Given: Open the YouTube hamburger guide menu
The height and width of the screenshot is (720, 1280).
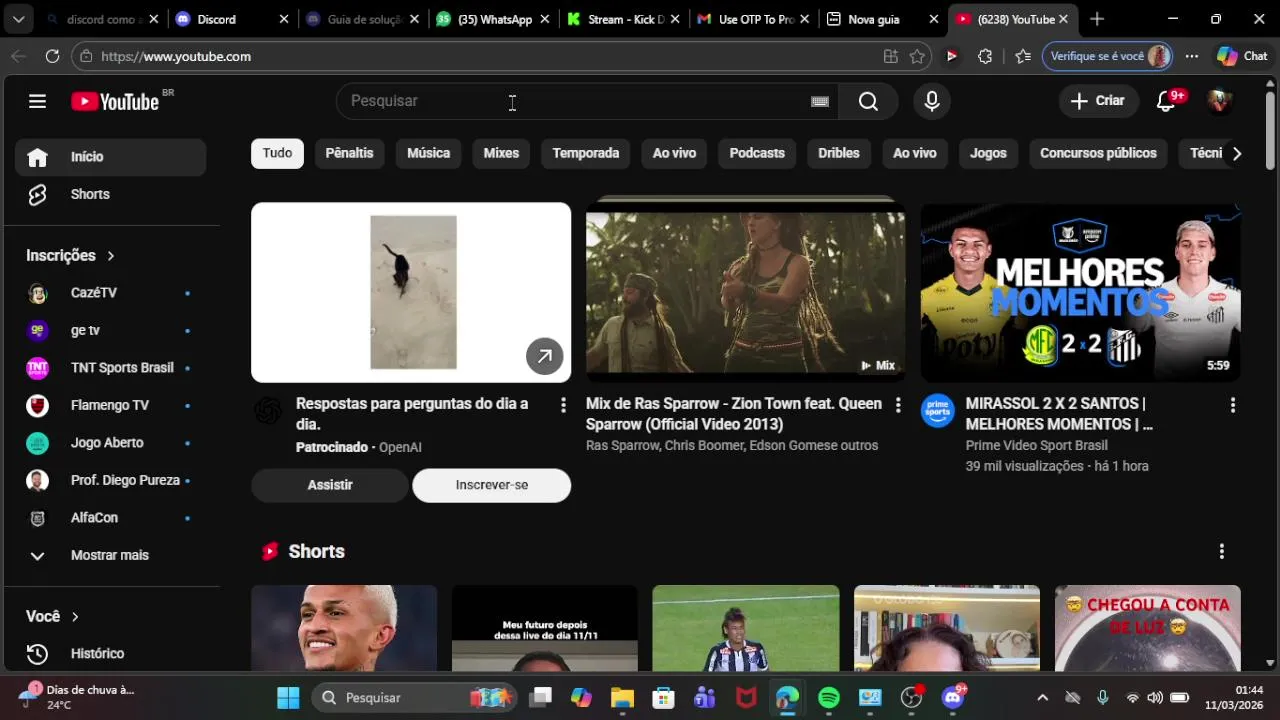Looking at the screenshot, I should point(37,101).
